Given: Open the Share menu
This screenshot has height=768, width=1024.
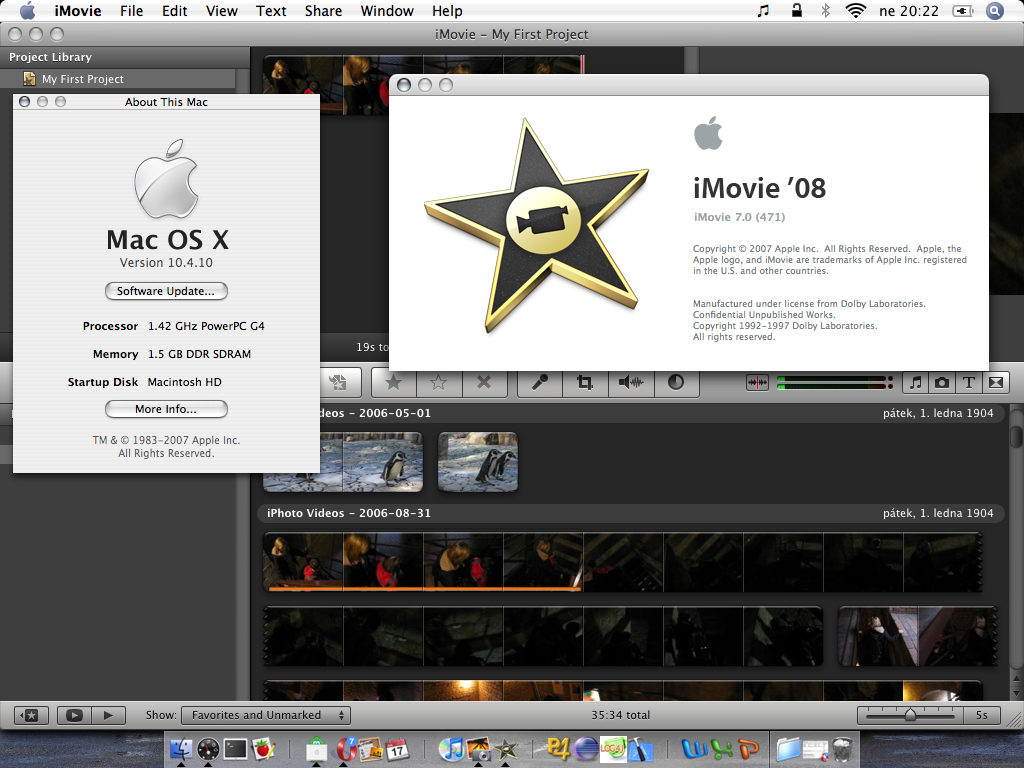Looking at the screenshot, I should (x=323, y=11).
